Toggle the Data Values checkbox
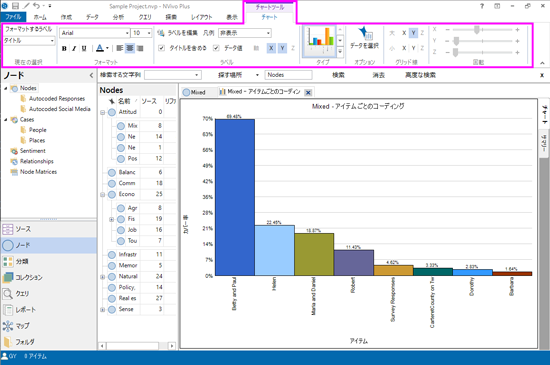This screenshot has width=550, height=365. coord(216,48)
